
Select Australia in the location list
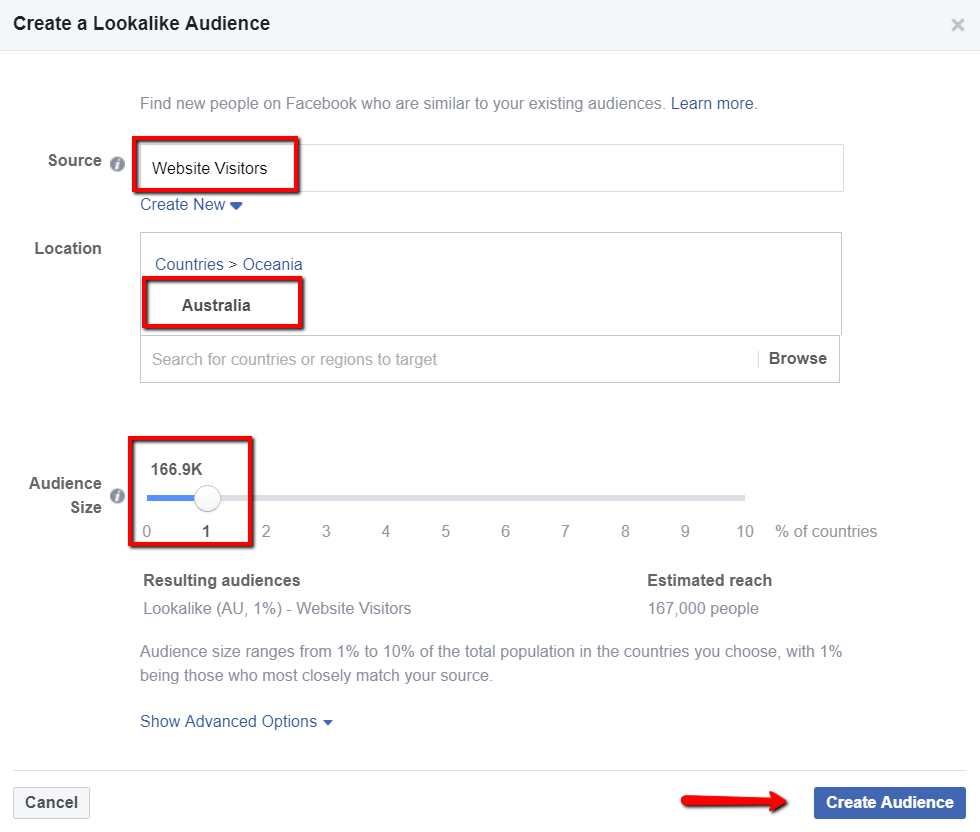pos(216,306)
